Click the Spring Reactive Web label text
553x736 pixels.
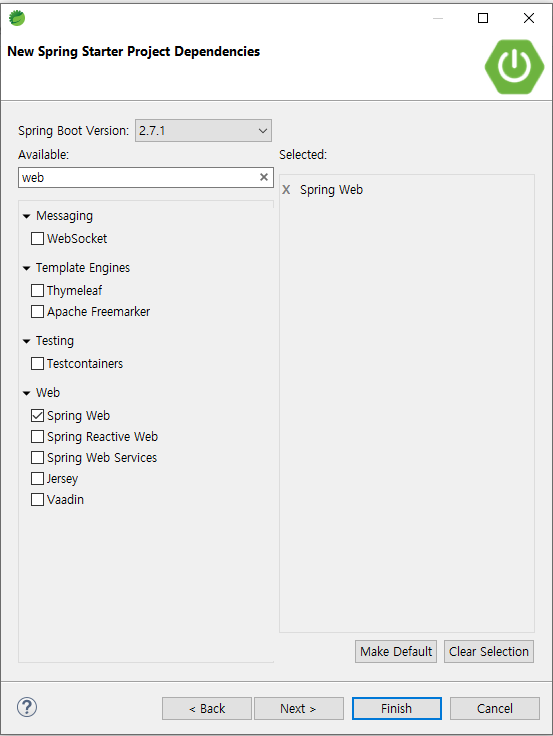(x=102, y=437)
